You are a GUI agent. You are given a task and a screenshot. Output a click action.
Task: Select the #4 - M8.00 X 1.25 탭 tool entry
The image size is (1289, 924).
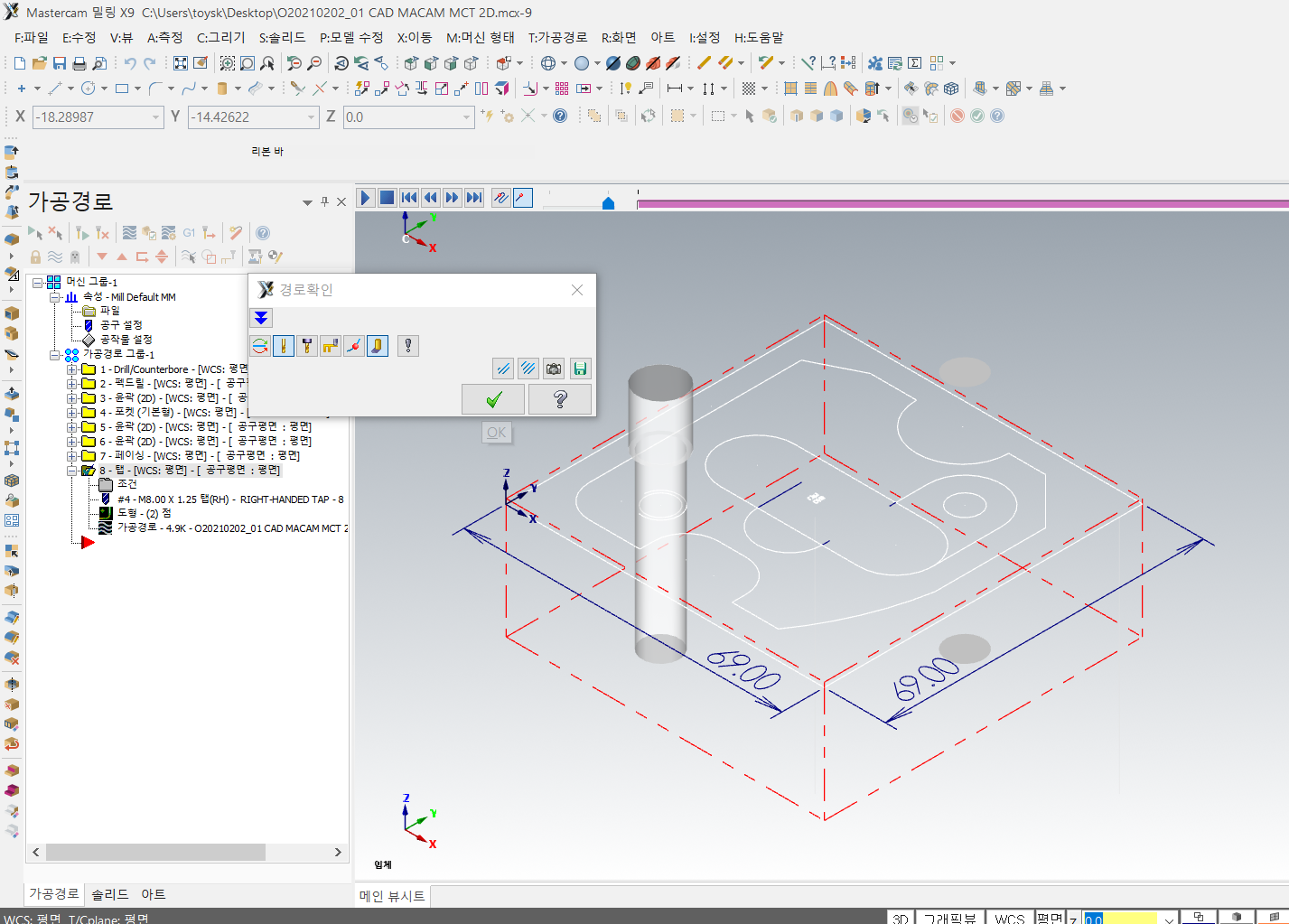click(x=230, y=499)
